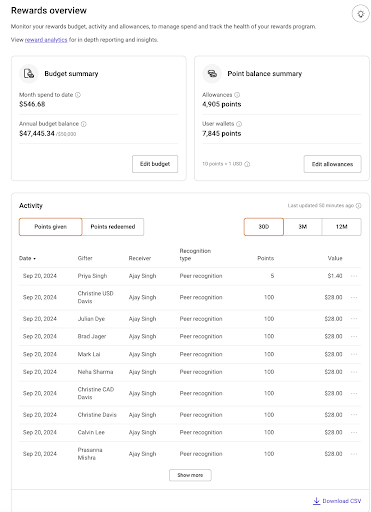This screenshot has width=371, height=512.
Task: Click info icon next to User wallets
Action: pos(239,124)
